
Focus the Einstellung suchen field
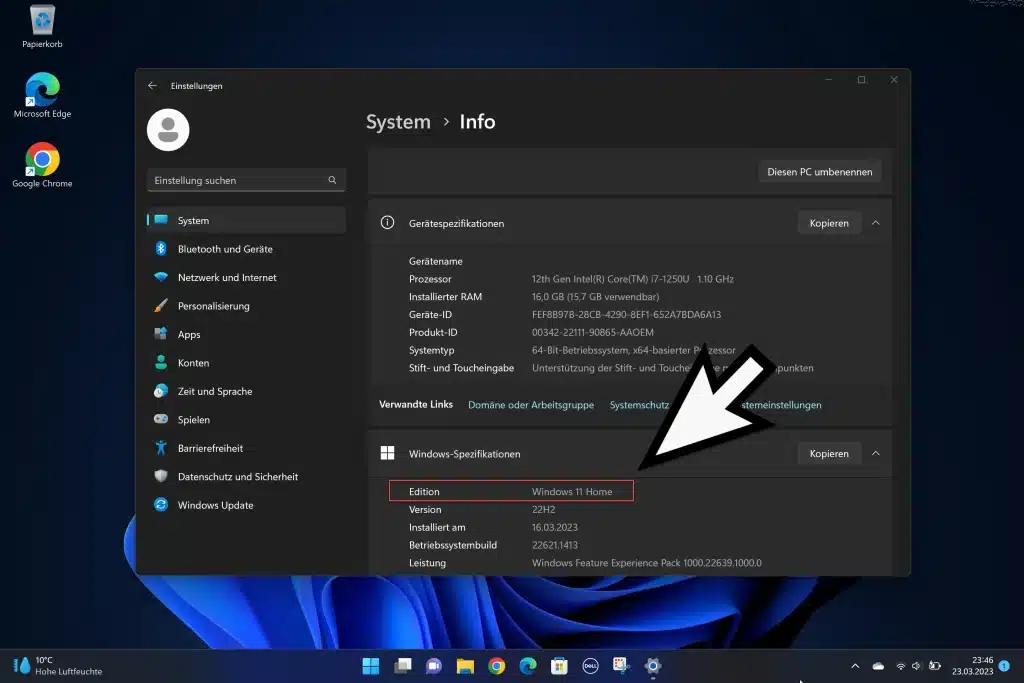coord(246,180)
